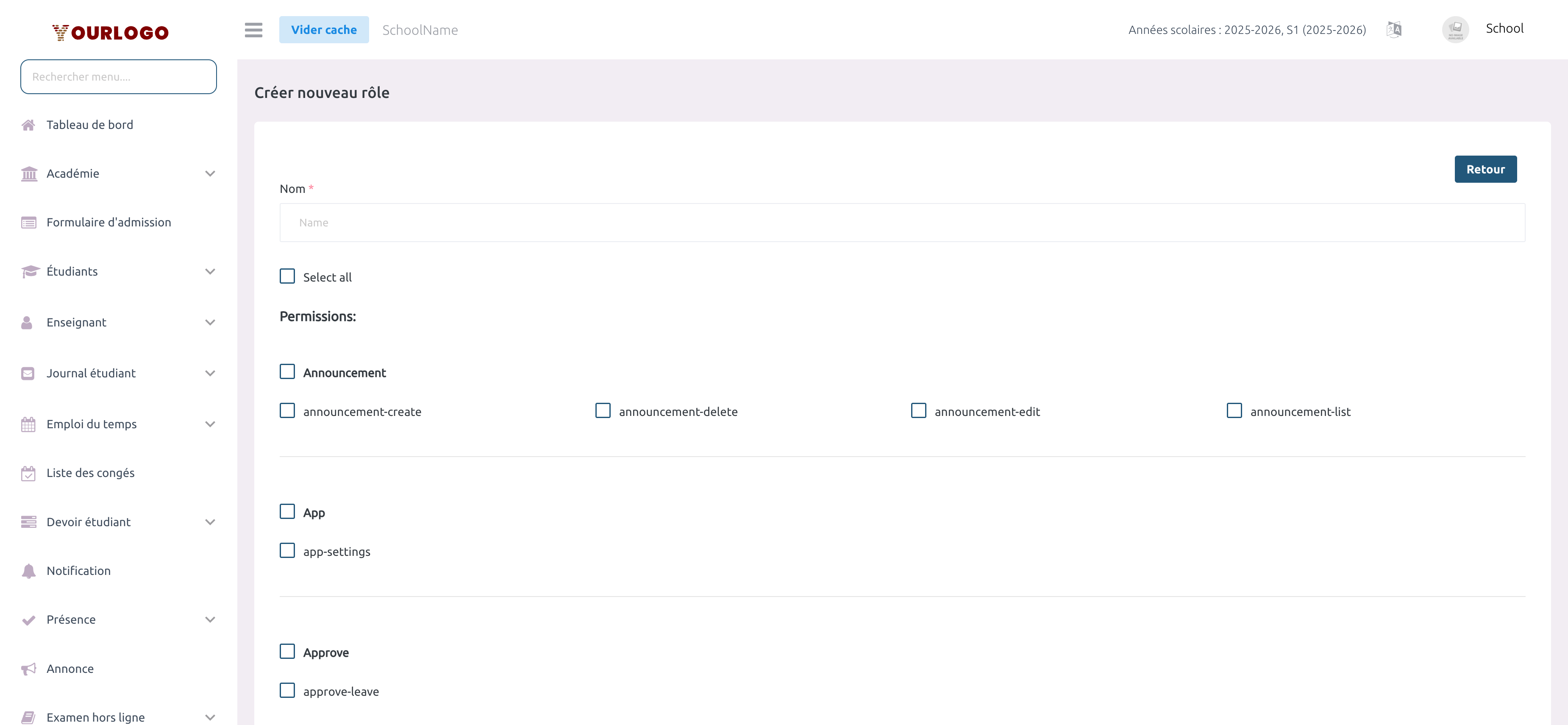1568x725 pixels.
Task: Expand the Emploi du temps section
Action: point(210,424)
